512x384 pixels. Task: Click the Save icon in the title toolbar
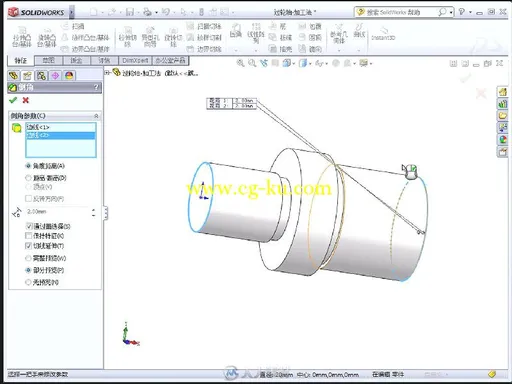(x=130, y=12)
